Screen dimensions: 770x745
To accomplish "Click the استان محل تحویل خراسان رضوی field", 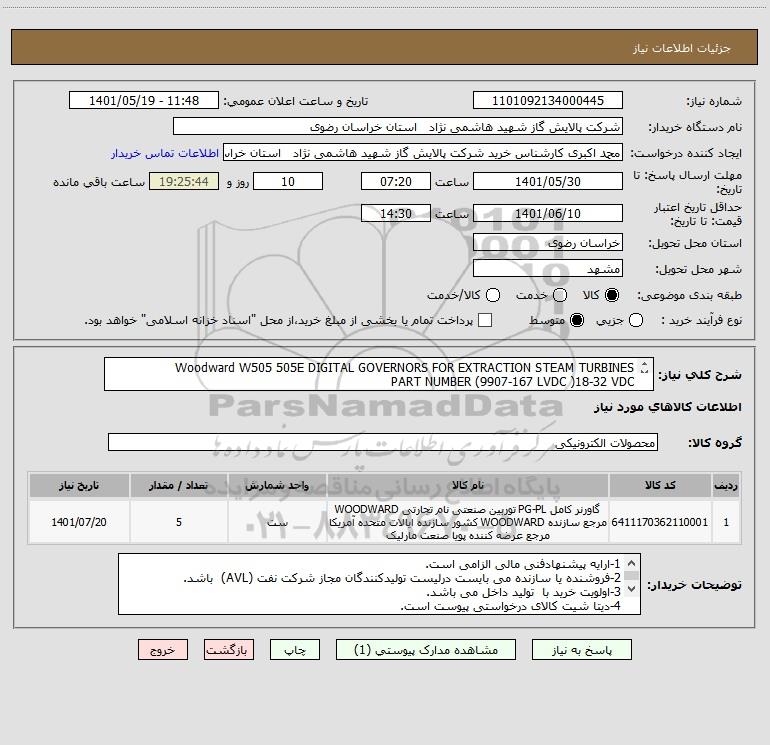I will [548, 243].
